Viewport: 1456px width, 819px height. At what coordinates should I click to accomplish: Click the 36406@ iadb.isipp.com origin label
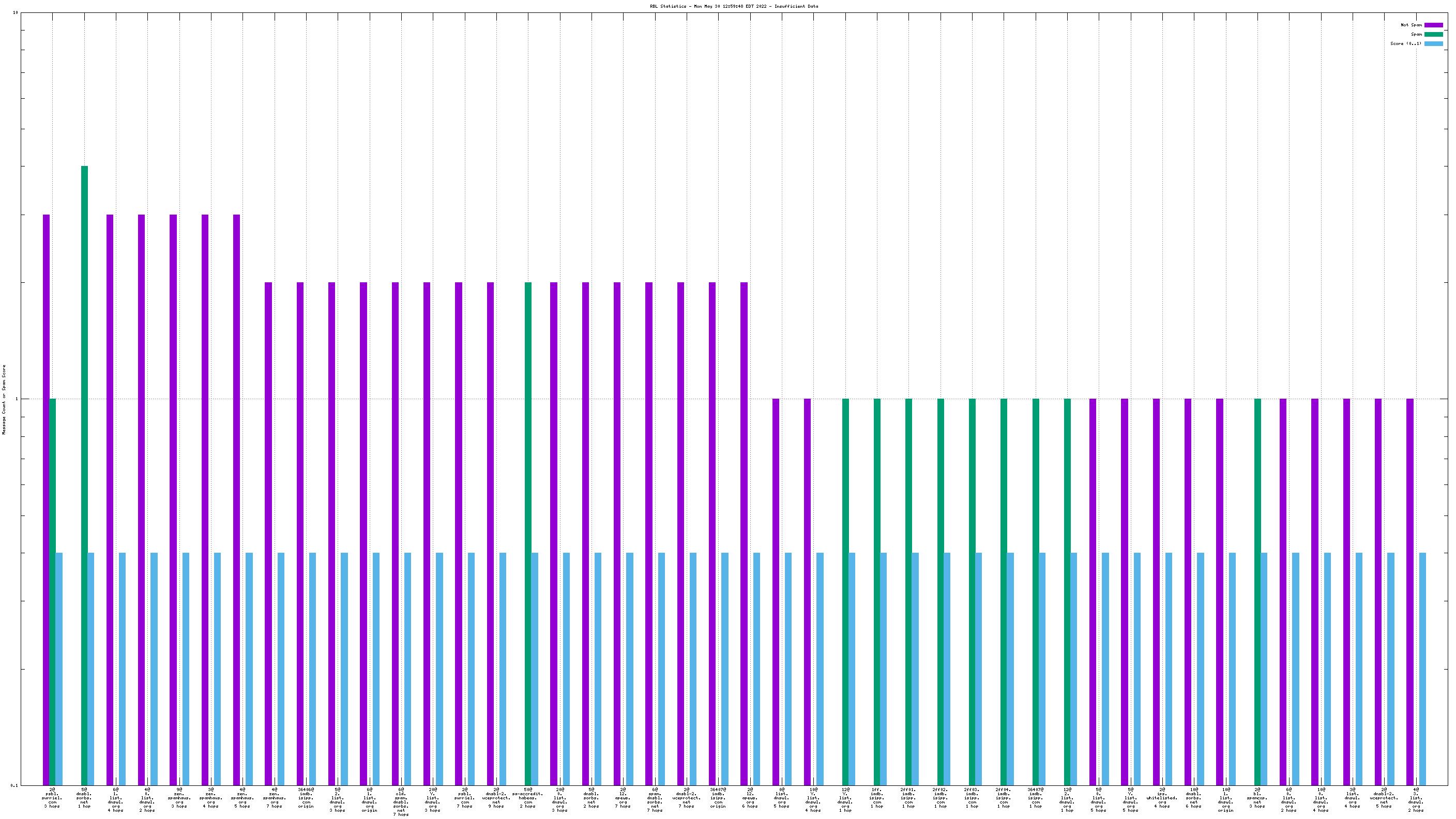306,797
